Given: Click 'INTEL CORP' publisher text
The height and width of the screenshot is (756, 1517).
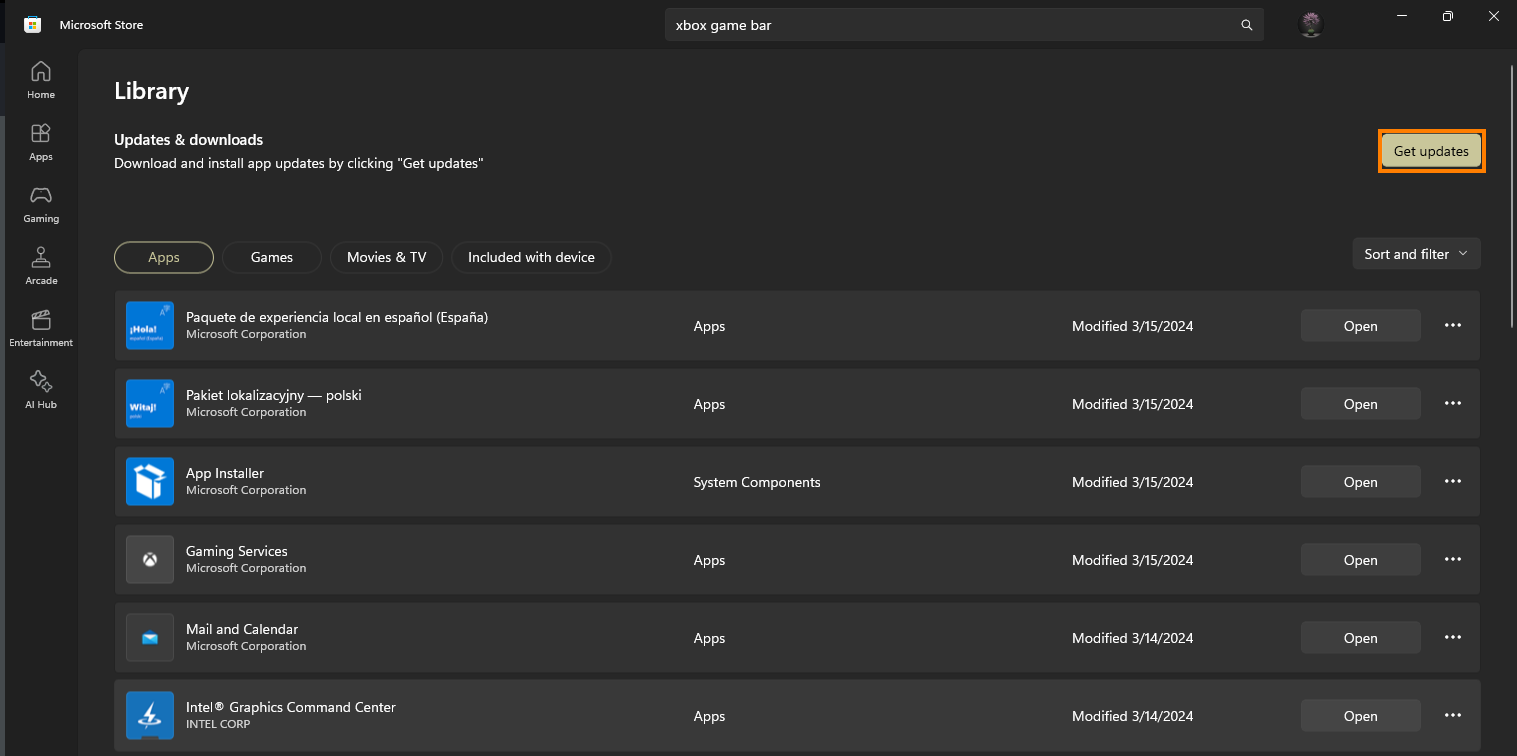Looking at the screenshot, I should click(x=218, y=724).
